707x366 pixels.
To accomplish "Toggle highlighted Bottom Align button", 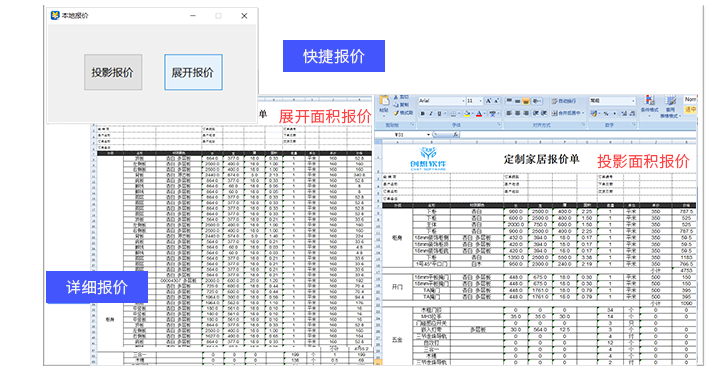I will tap(526, 101).
